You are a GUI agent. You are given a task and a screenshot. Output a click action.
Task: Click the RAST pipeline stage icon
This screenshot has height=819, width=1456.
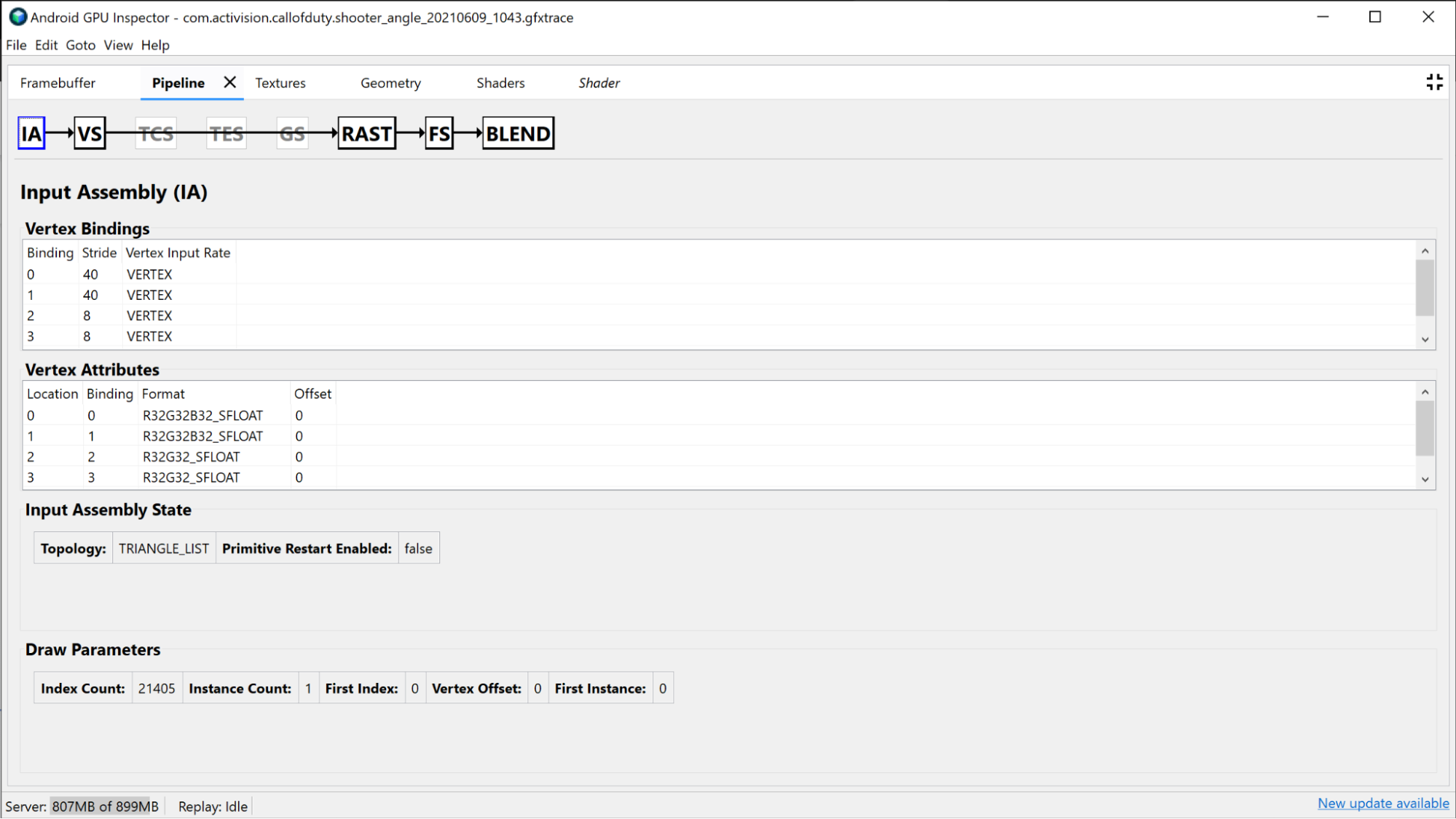(x=366, y=133)
